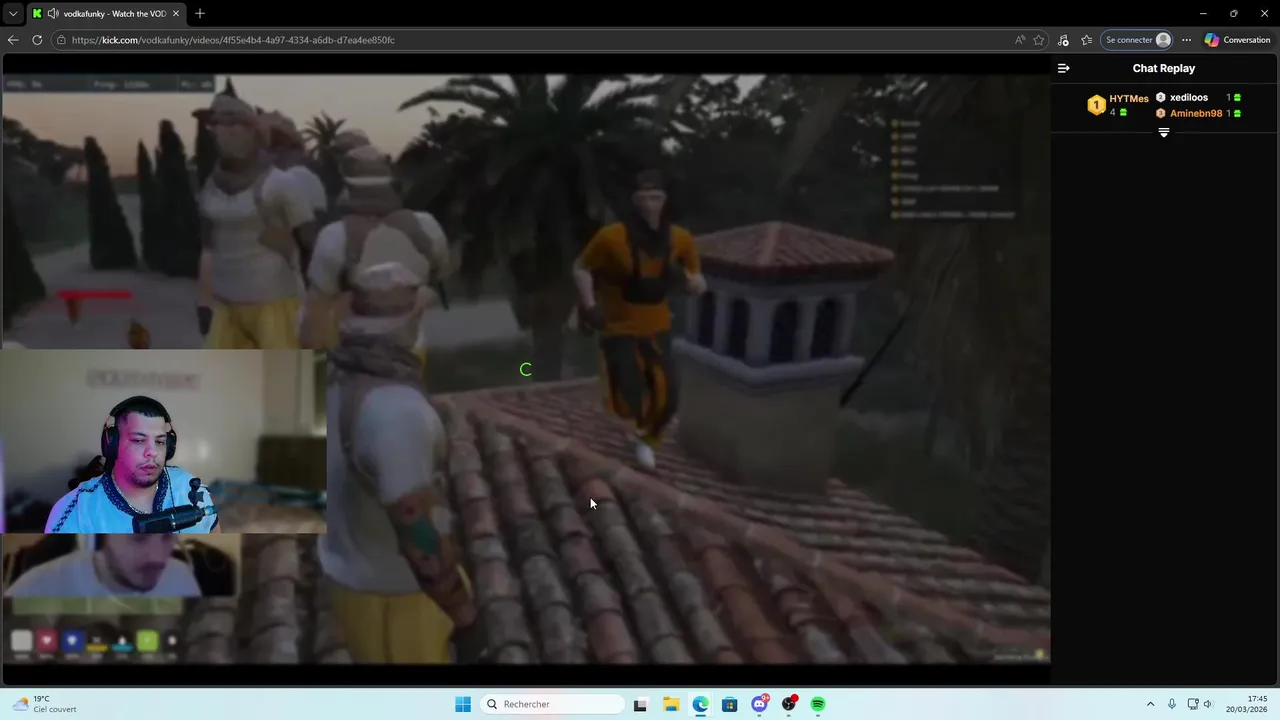Expand the gift leaderboard arrow
The image size is (1280, 720).
point(1163,133)
